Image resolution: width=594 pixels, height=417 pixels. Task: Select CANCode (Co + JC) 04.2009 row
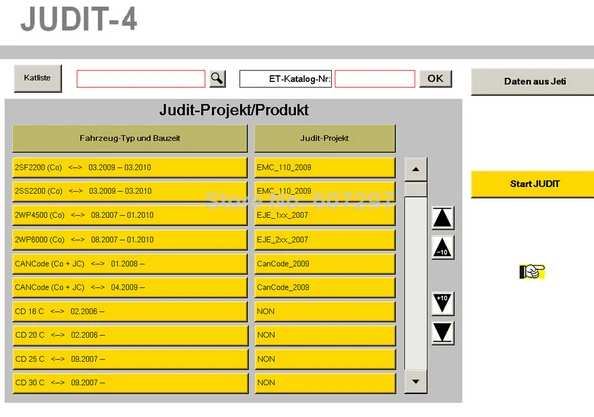130,287
